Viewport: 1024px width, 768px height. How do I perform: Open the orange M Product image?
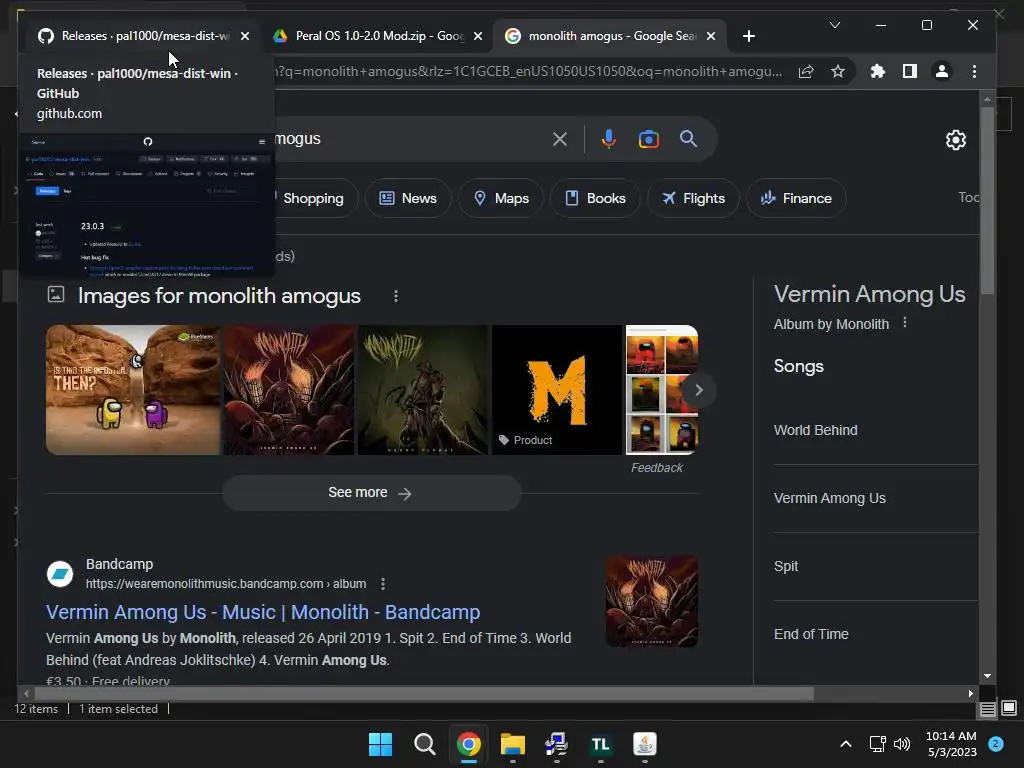(x=557, y=390)
